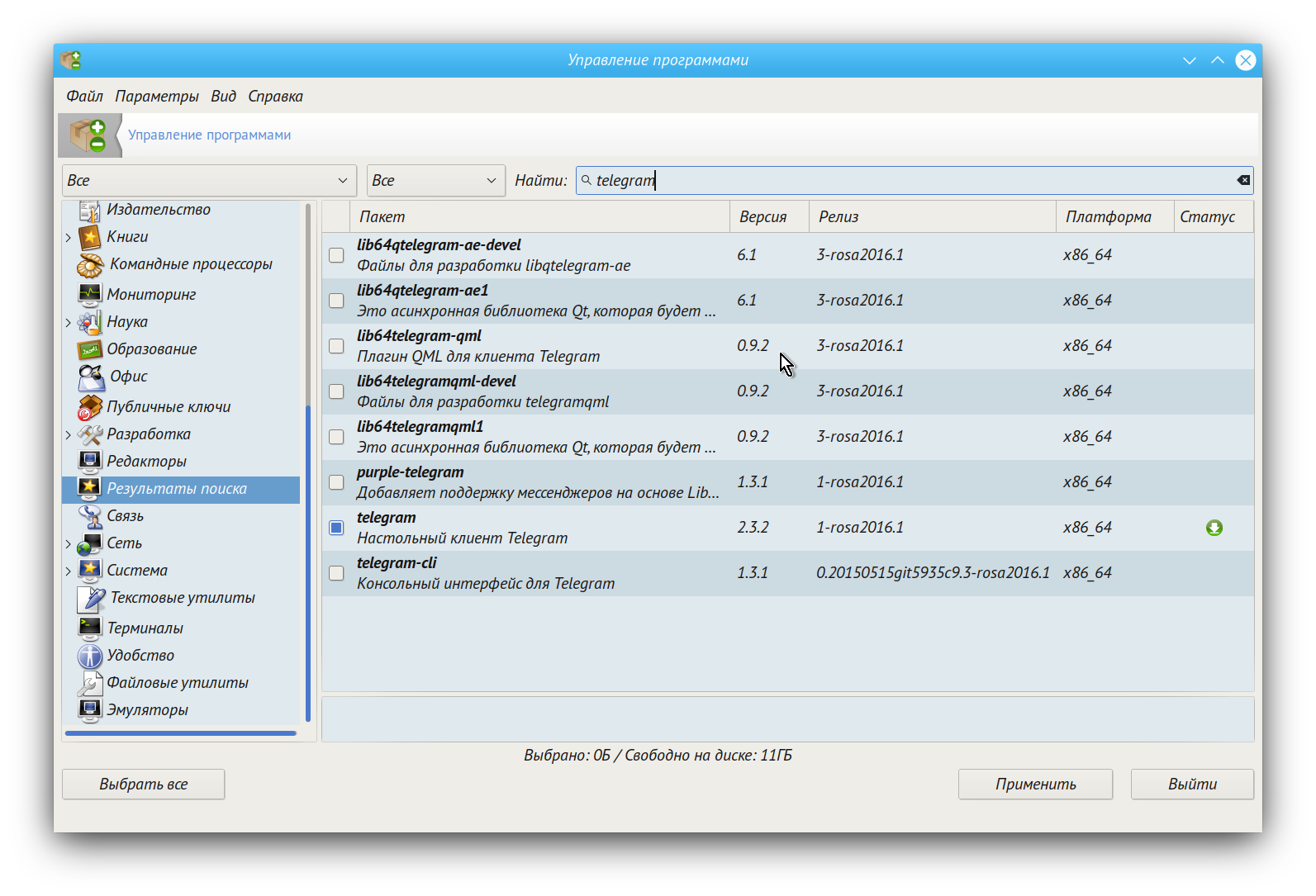Viewport: 1316px width, 896px height.
Task: Expand the Наука category
Action: point(69,323)
